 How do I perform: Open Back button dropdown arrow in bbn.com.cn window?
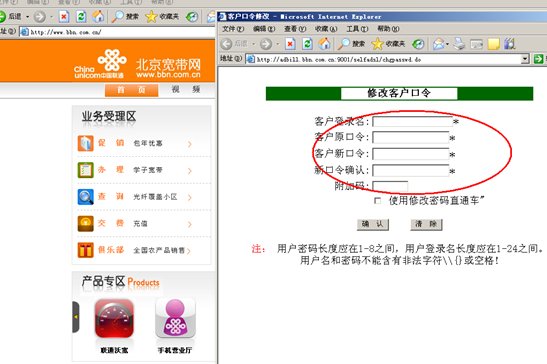[28, 16]
